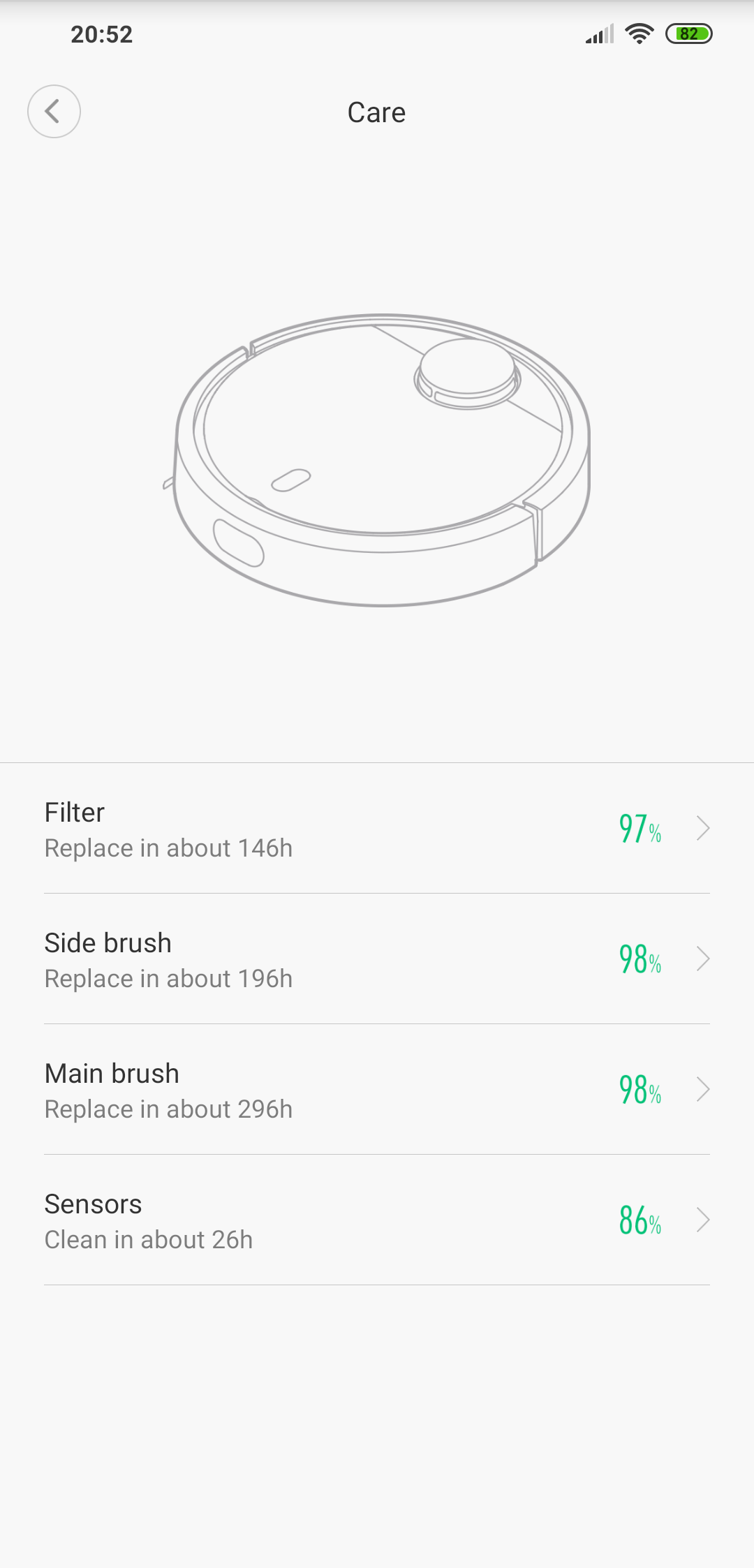The width and height of the screenshot is (754, 1568).
Task: Expand Side brush details via chevron
Action: pos(703,959)
